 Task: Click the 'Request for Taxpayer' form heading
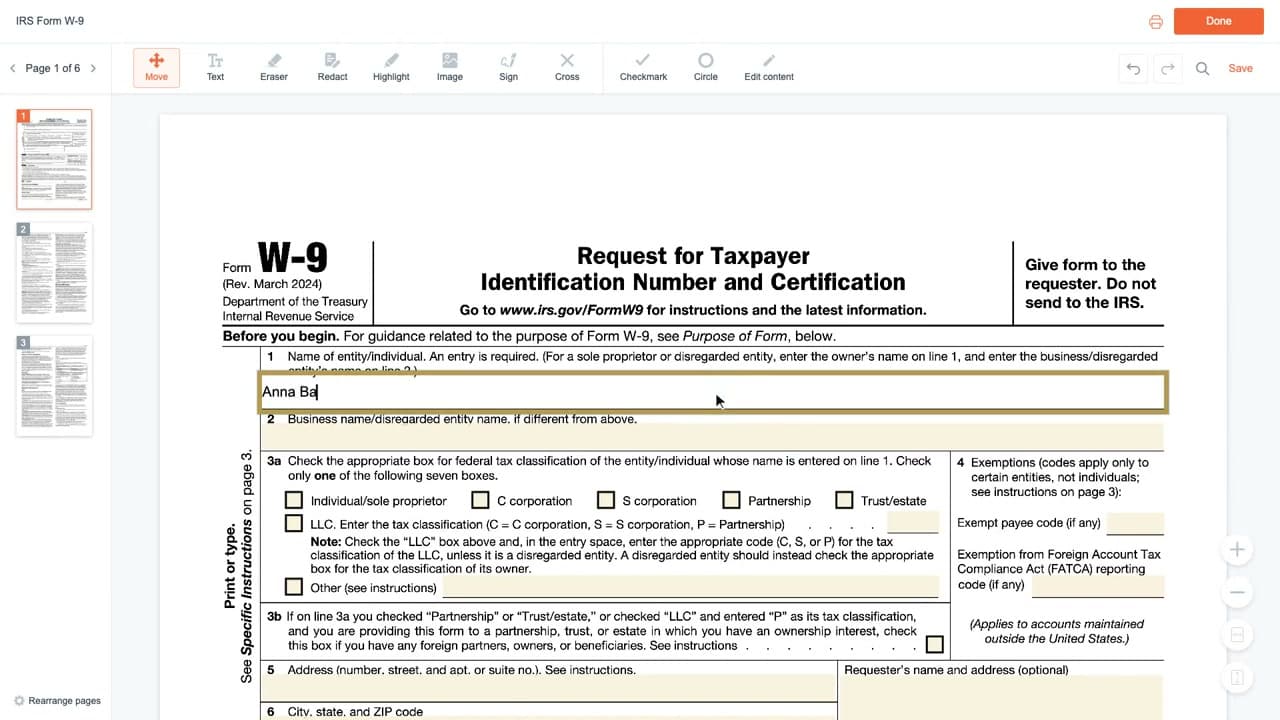[x=693, y=256]
